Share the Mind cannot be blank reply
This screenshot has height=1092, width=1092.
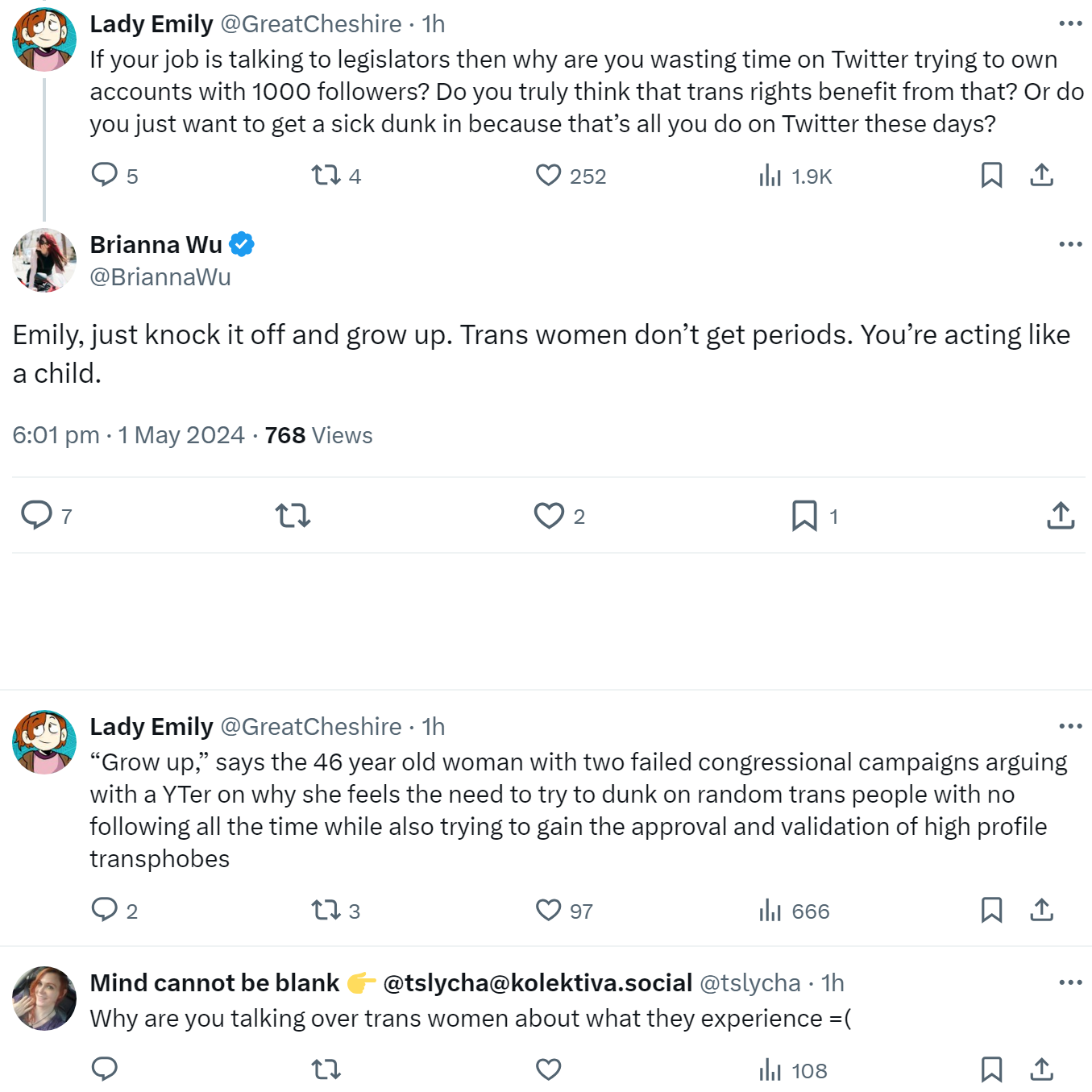coord(1041,1069)
